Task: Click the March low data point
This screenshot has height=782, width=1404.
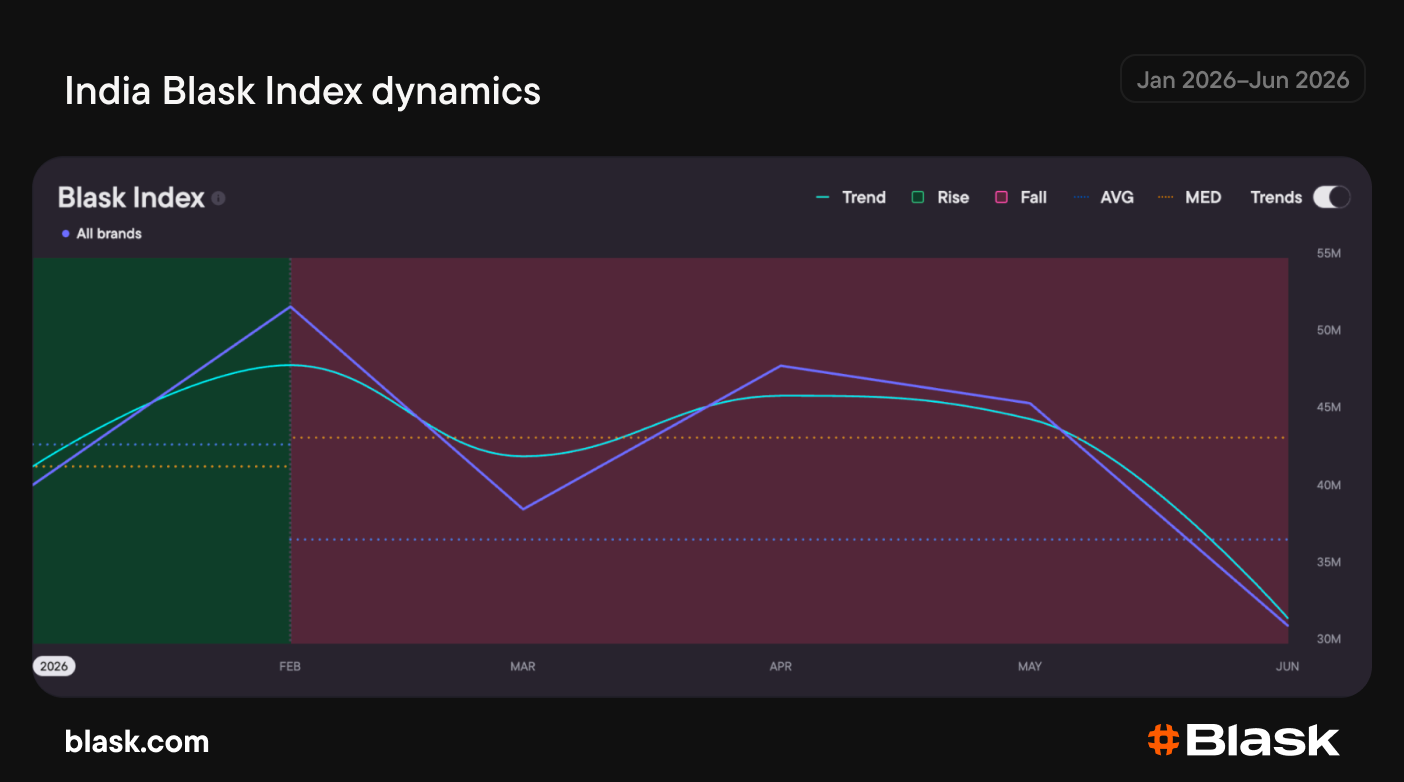Action: [x=523, y=509]
